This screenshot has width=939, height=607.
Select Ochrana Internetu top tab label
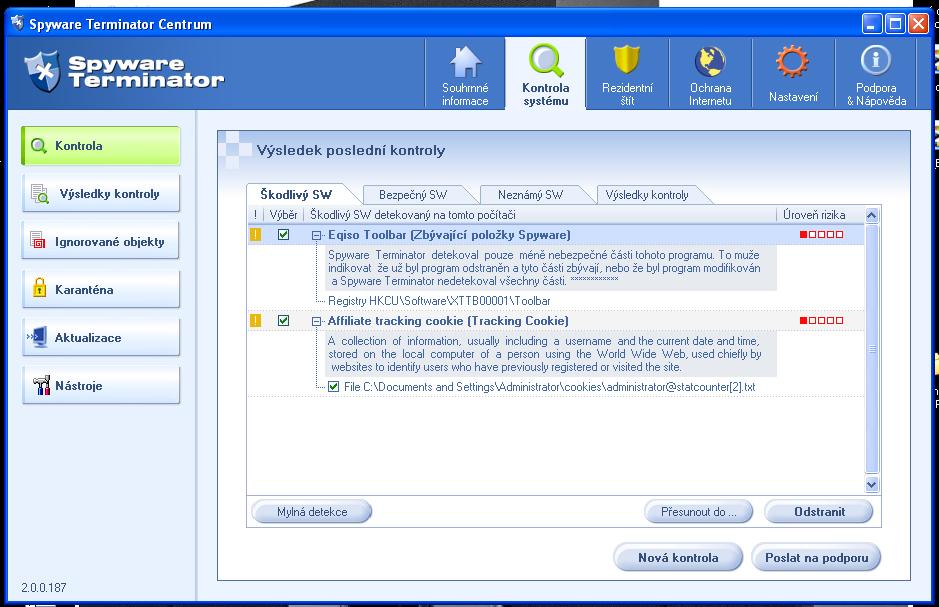(x=710, y=95)
